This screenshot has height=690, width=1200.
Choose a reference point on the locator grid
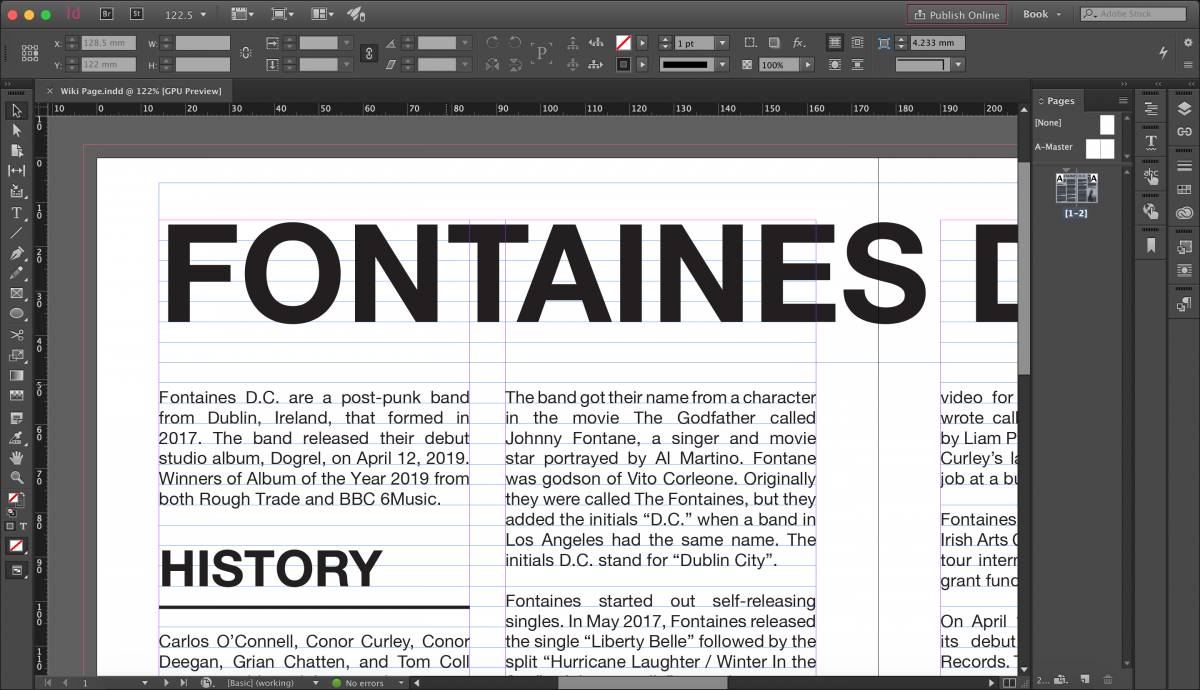click(x=30, y=53)
